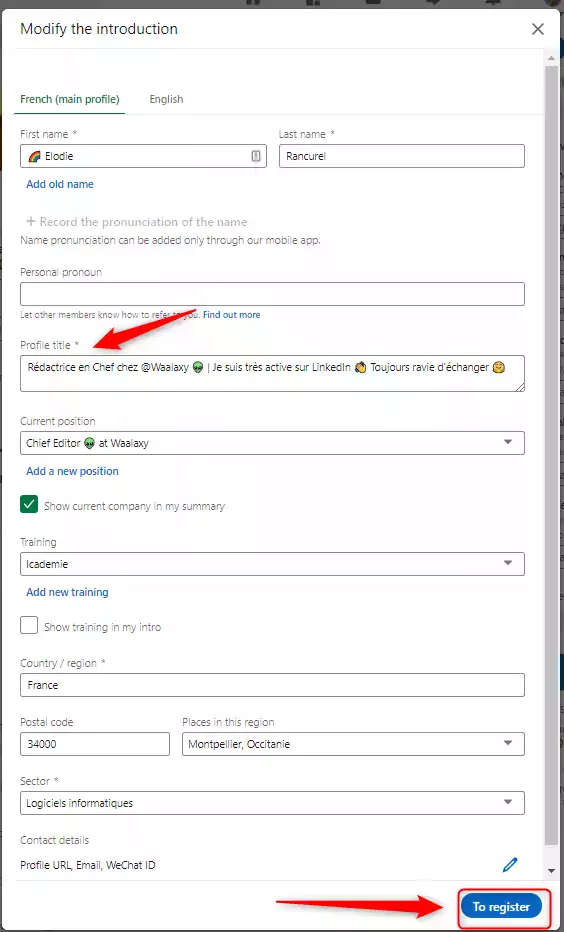Open the Add old name link

pyautogui.click(x=60, y=184)
